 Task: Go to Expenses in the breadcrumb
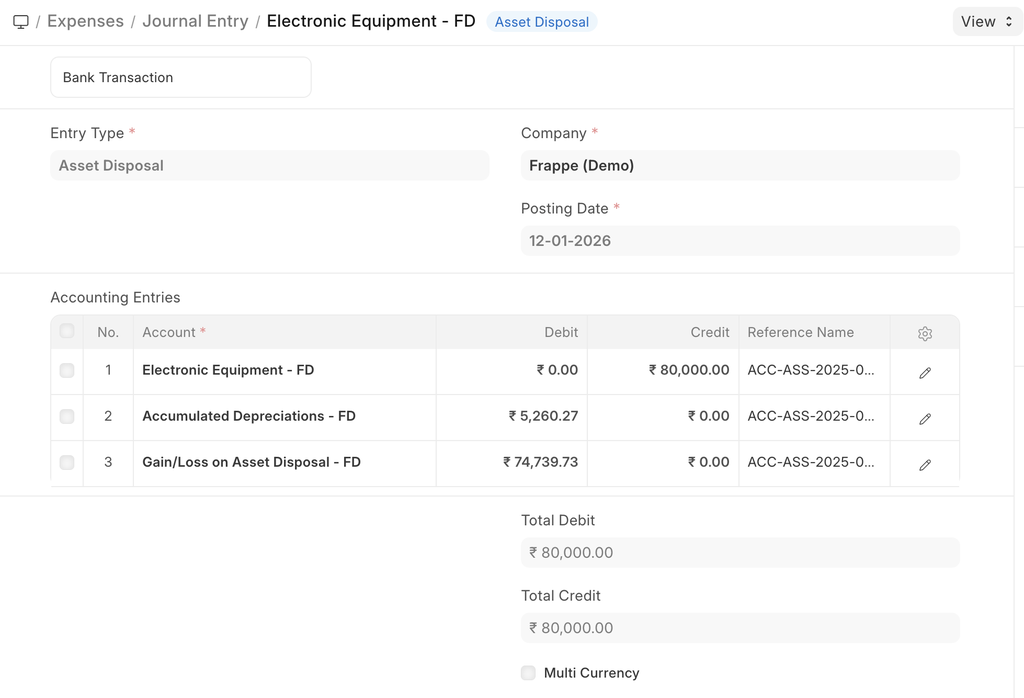(x=85, y=22)
